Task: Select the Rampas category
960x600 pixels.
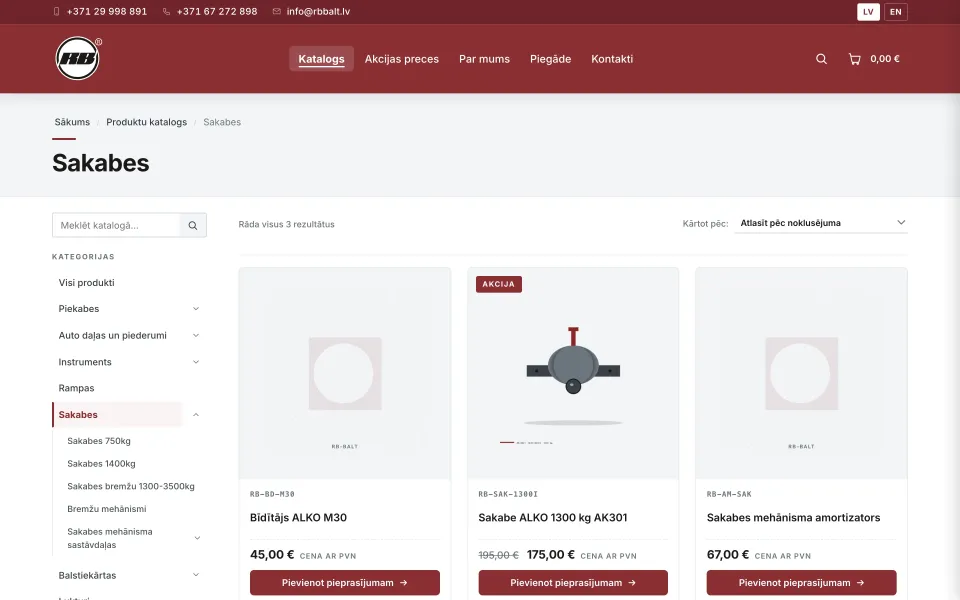Action: (x=77, y=388)
